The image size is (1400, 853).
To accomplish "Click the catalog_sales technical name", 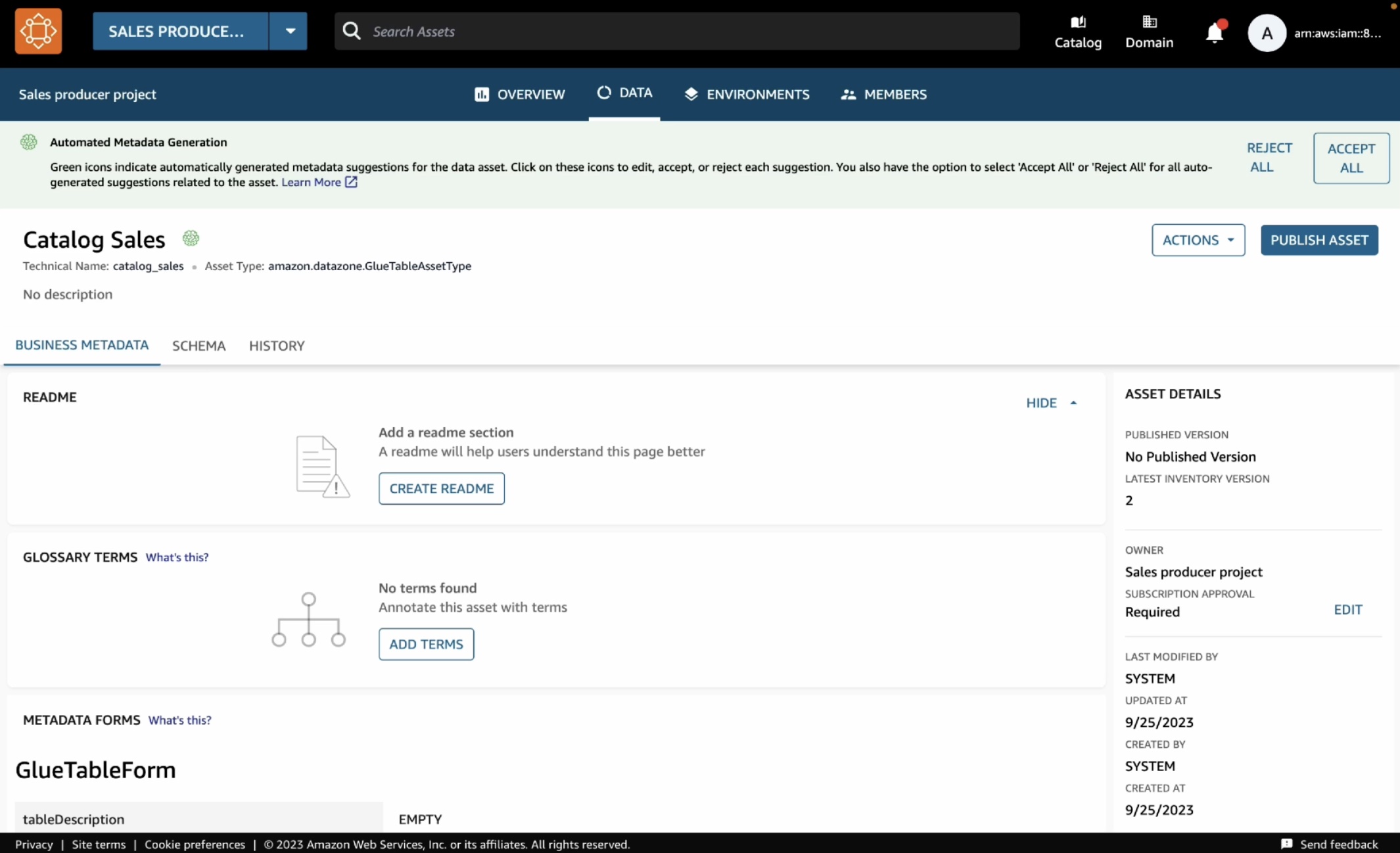I will [148, 266].
